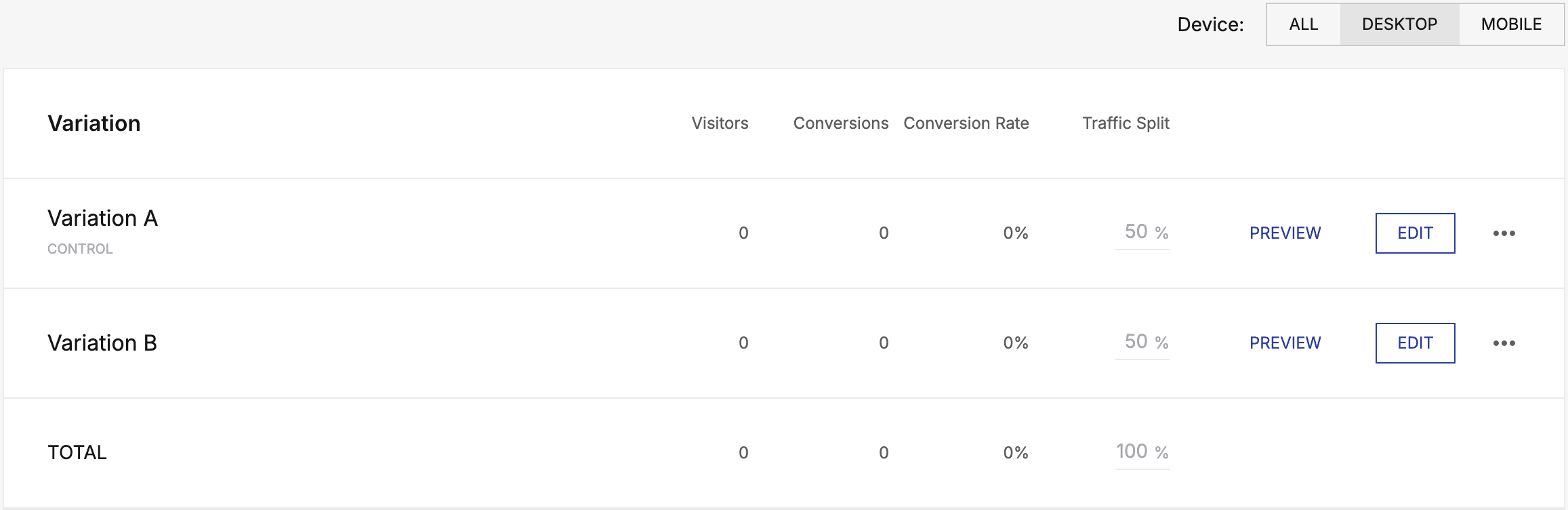This screenshot has width=1568, height=510.
Task: Open more options for Variation B
Action: point(1504,343)
